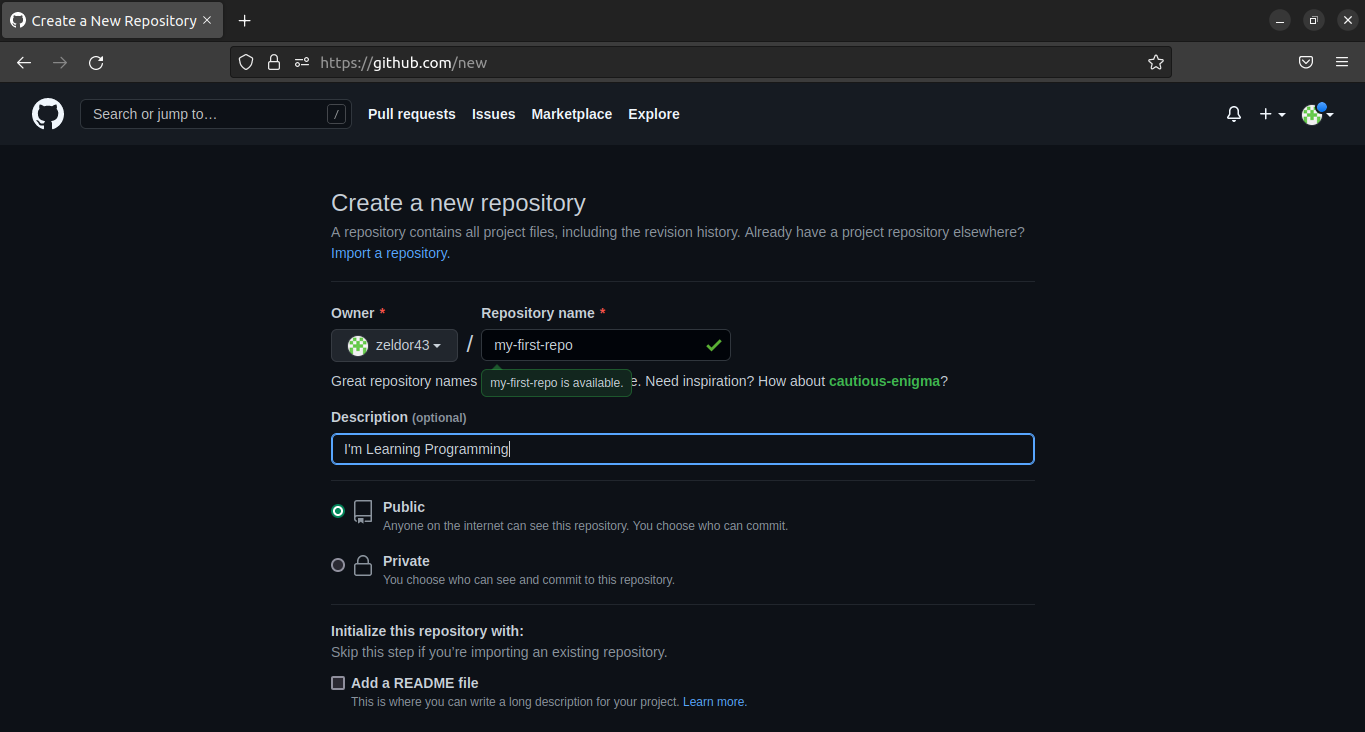Open Issues in navigation
Screen dimensions: 1365x732
(x=494, y=114)
